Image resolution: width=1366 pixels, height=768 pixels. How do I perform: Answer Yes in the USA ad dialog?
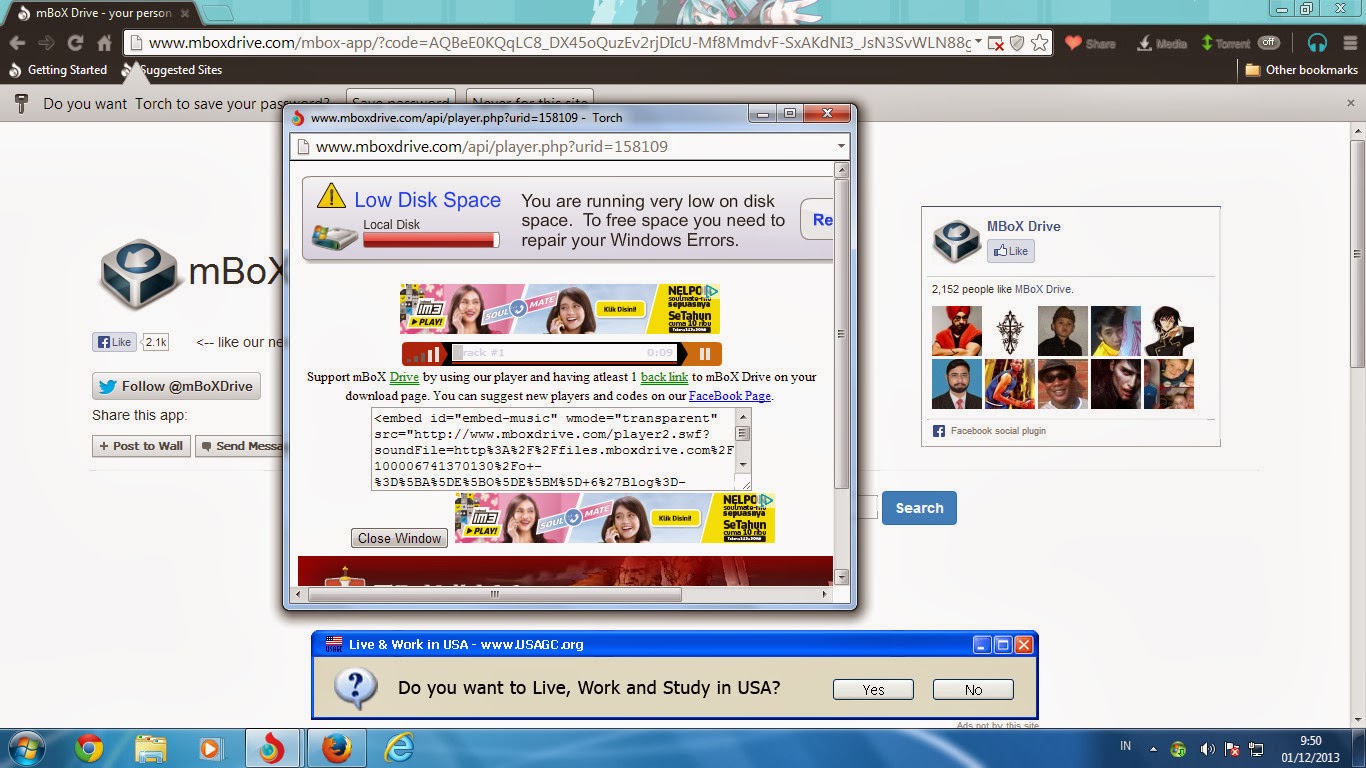pos(873,689)
